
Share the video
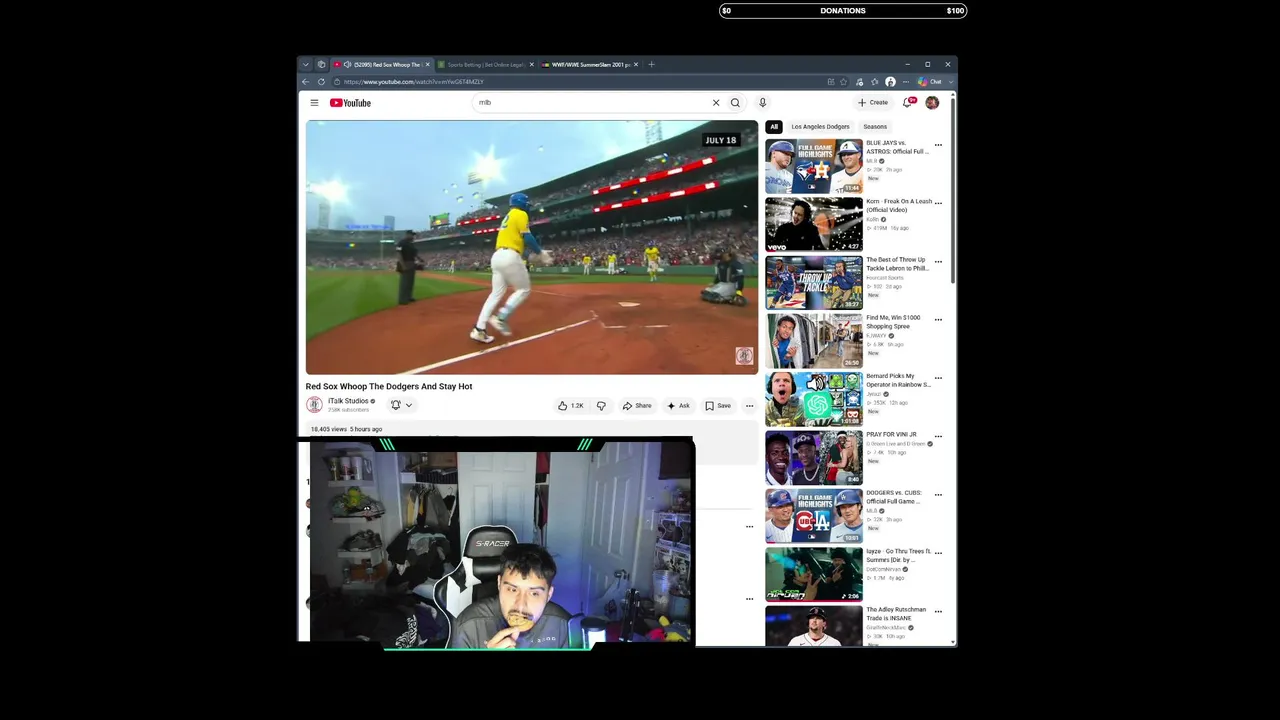(x=637, y=406)
